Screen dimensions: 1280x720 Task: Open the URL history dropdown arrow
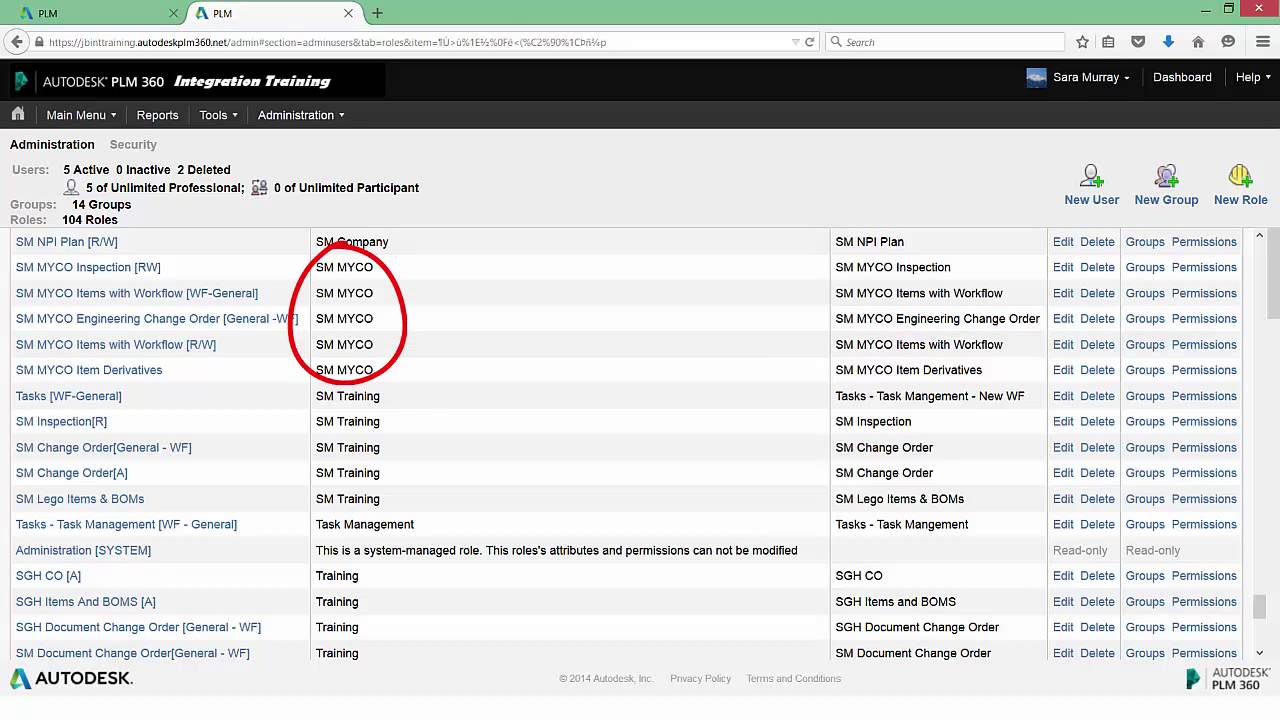coord(795,42)
